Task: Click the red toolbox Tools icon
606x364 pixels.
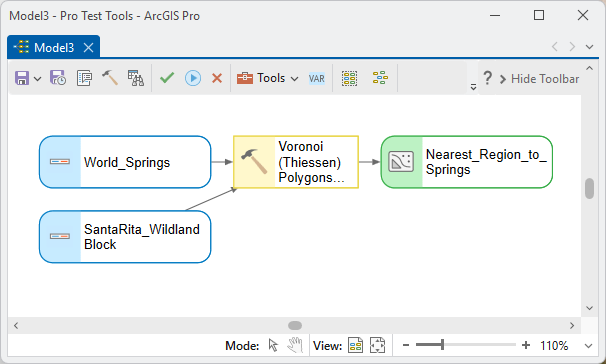Action: click(245, 78)
